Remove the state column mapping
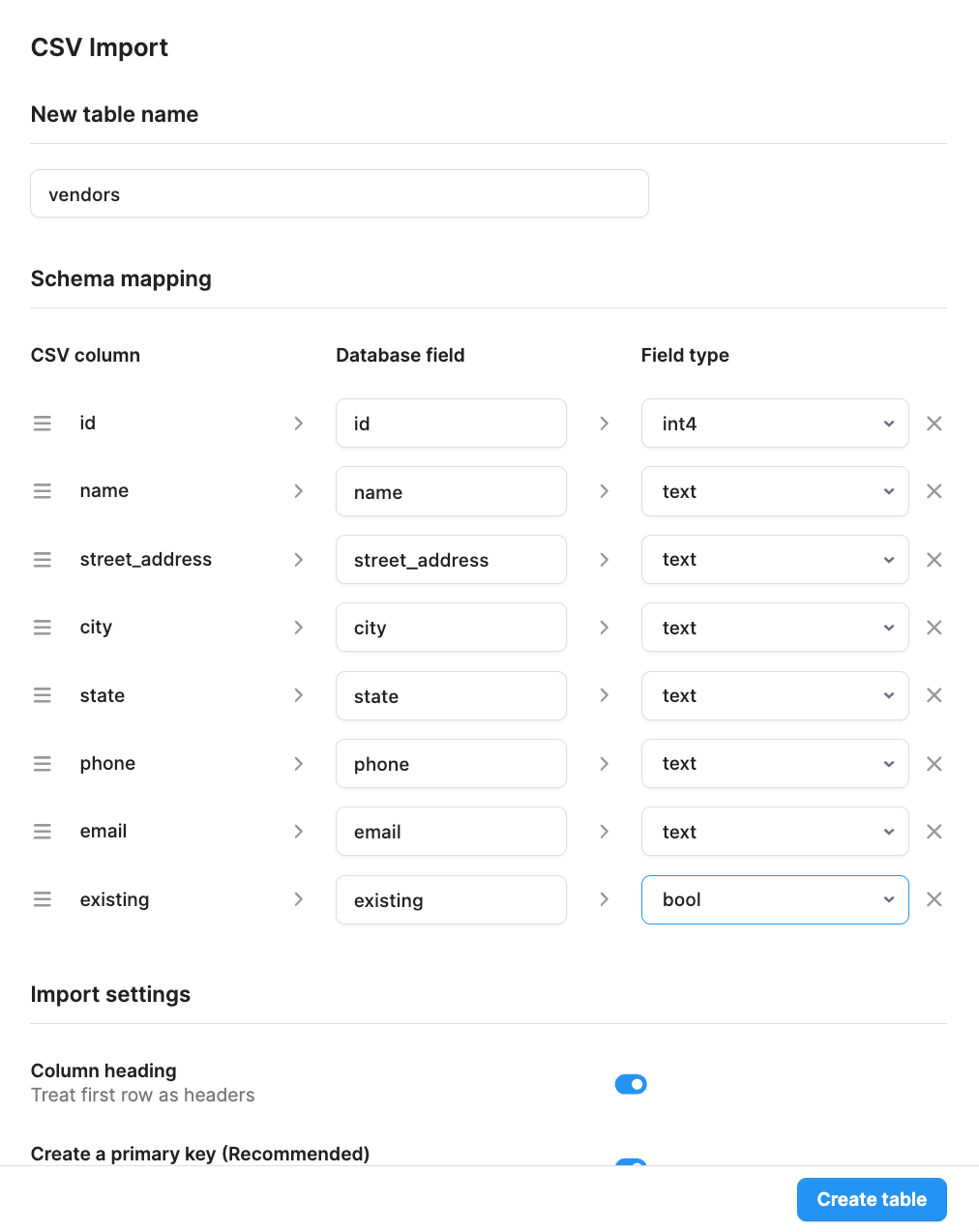This screenshot has height=1232, width=979. 934,695
